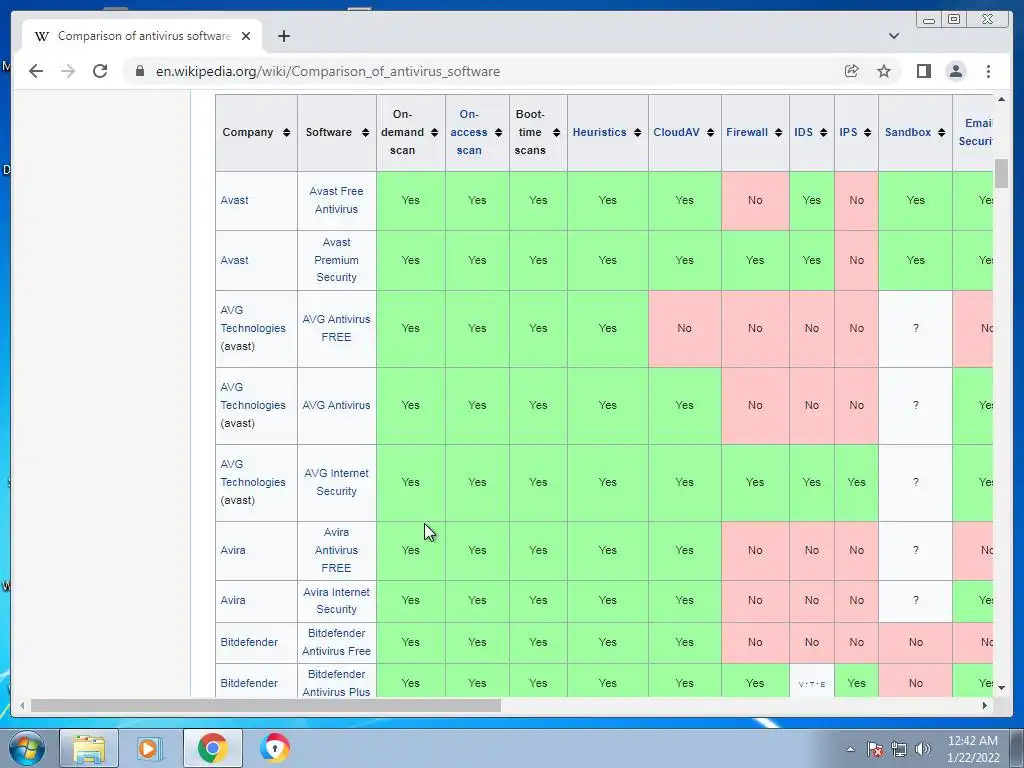The width and height of the screenshot is (1024, 768).
Task: Open the Bitdefender Antivirus Free link
Action: (x=336, y=642)
